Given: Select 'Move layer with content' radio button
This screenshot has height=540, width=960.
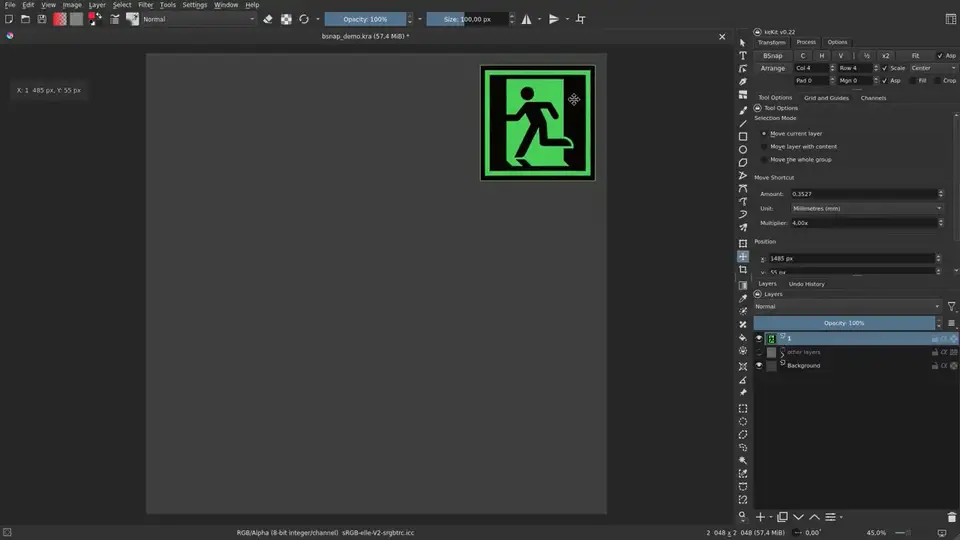Looking at the screenshot, I should 763,146.
